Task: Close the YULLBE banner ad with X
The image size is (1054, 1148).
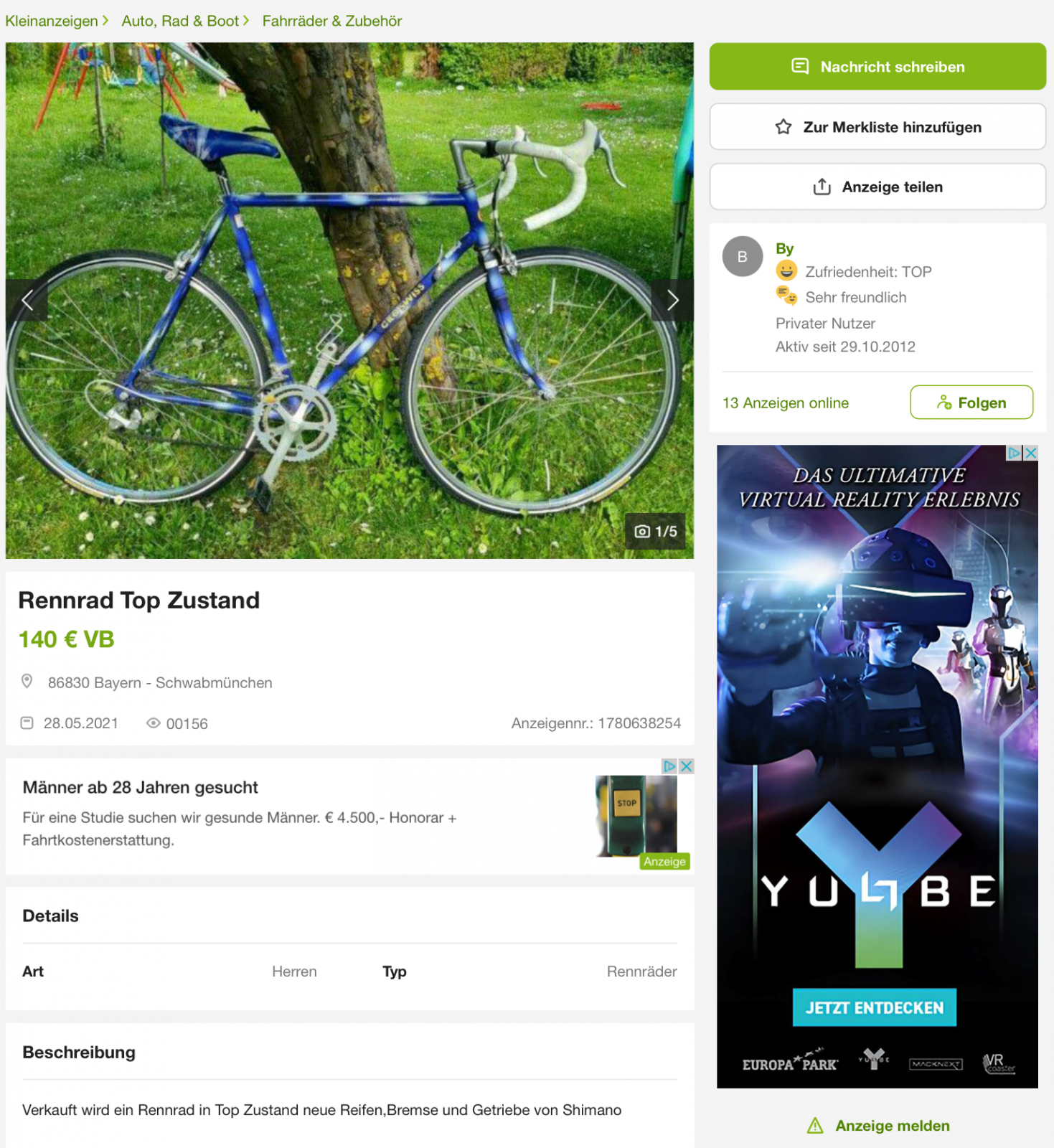Action: click(x=1031, y=453)
